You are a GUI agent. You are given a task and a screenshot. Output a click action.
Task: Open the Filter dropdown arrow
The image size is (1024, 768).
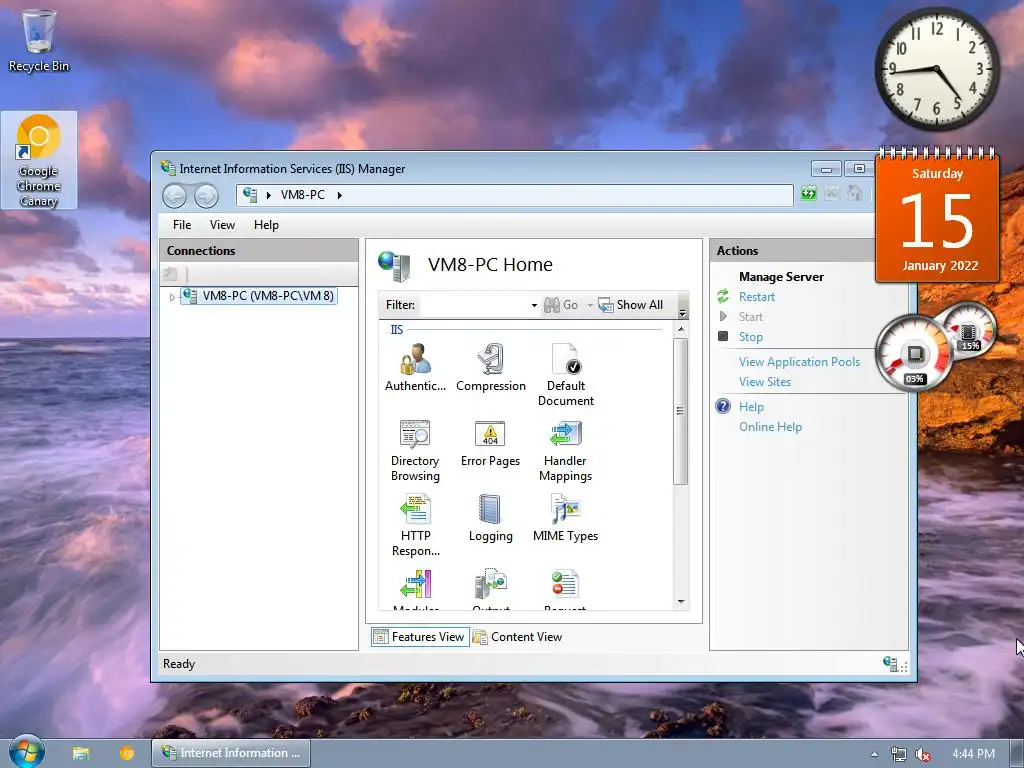tap(534, 305)
